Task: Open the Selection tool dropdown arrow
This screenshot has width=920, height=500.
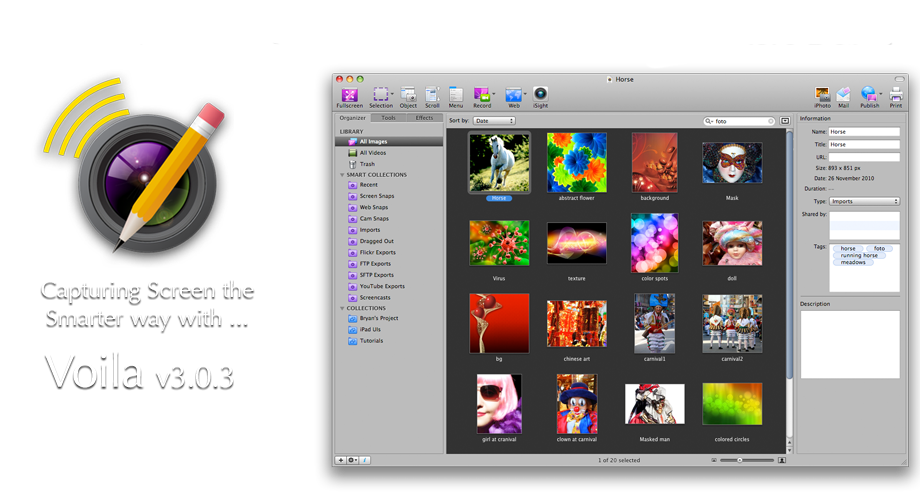Action: pyautogui.click(x=393, y=94)
